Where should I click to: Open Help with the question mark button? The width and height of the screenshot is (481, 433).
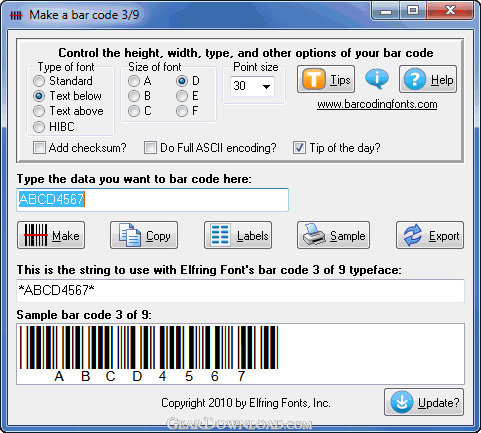tap(428, 79)
